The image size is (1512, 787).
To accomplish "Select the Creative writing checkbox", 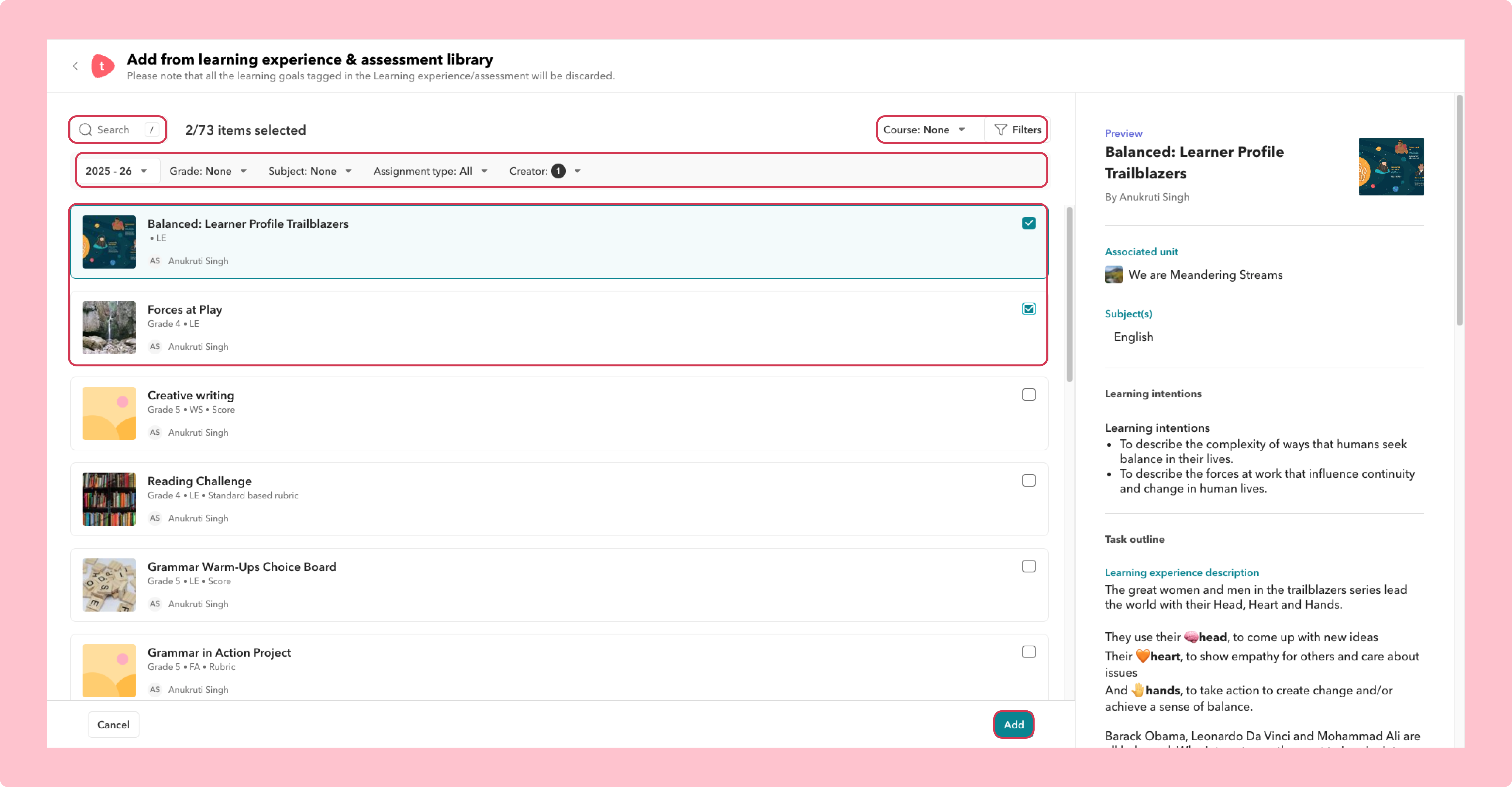I will tap(1028, 395).
